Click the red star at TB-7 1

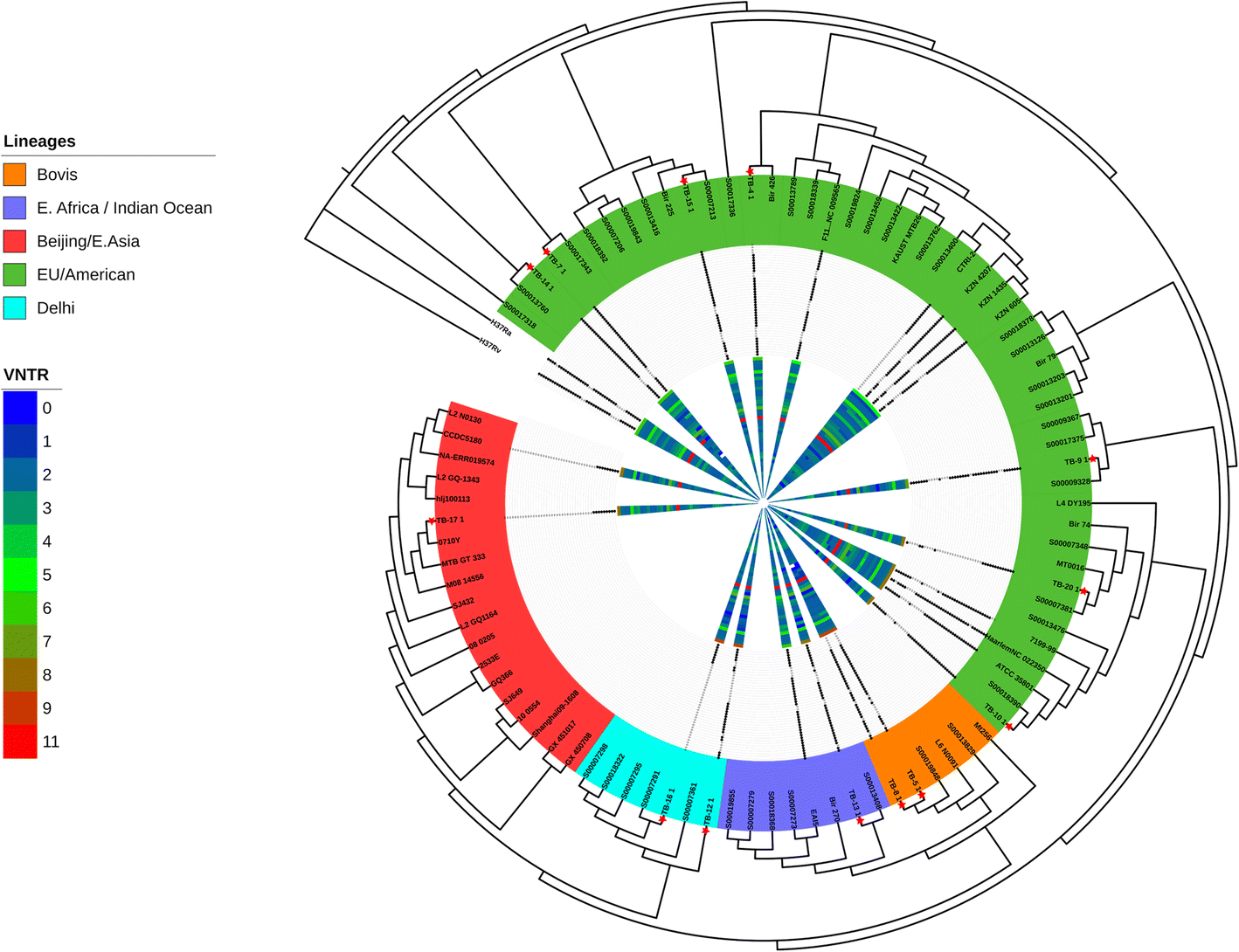[x=546, y=252]
